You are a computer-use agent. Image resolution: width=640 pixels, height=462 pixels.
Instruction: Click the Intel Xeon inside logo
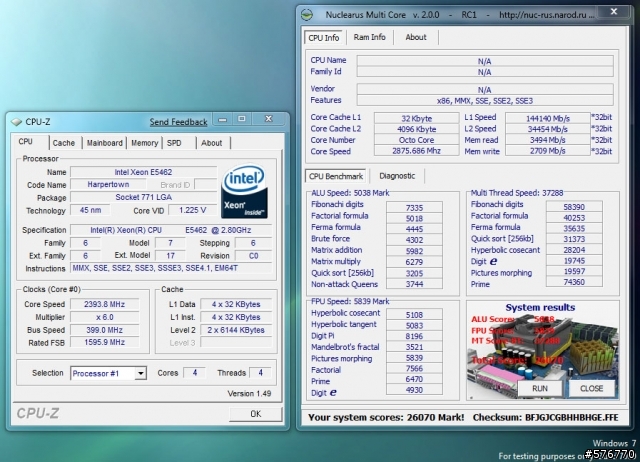click(244, 191)
